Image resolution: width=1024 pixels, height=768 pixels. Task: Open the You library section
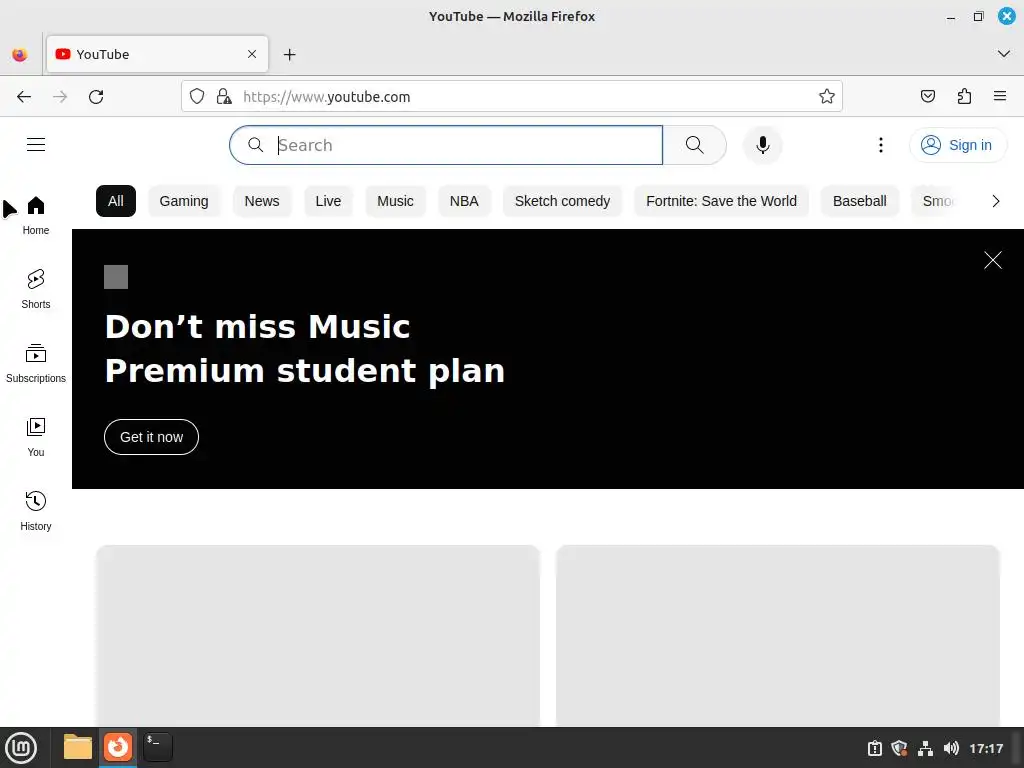(x=36, y=438)
